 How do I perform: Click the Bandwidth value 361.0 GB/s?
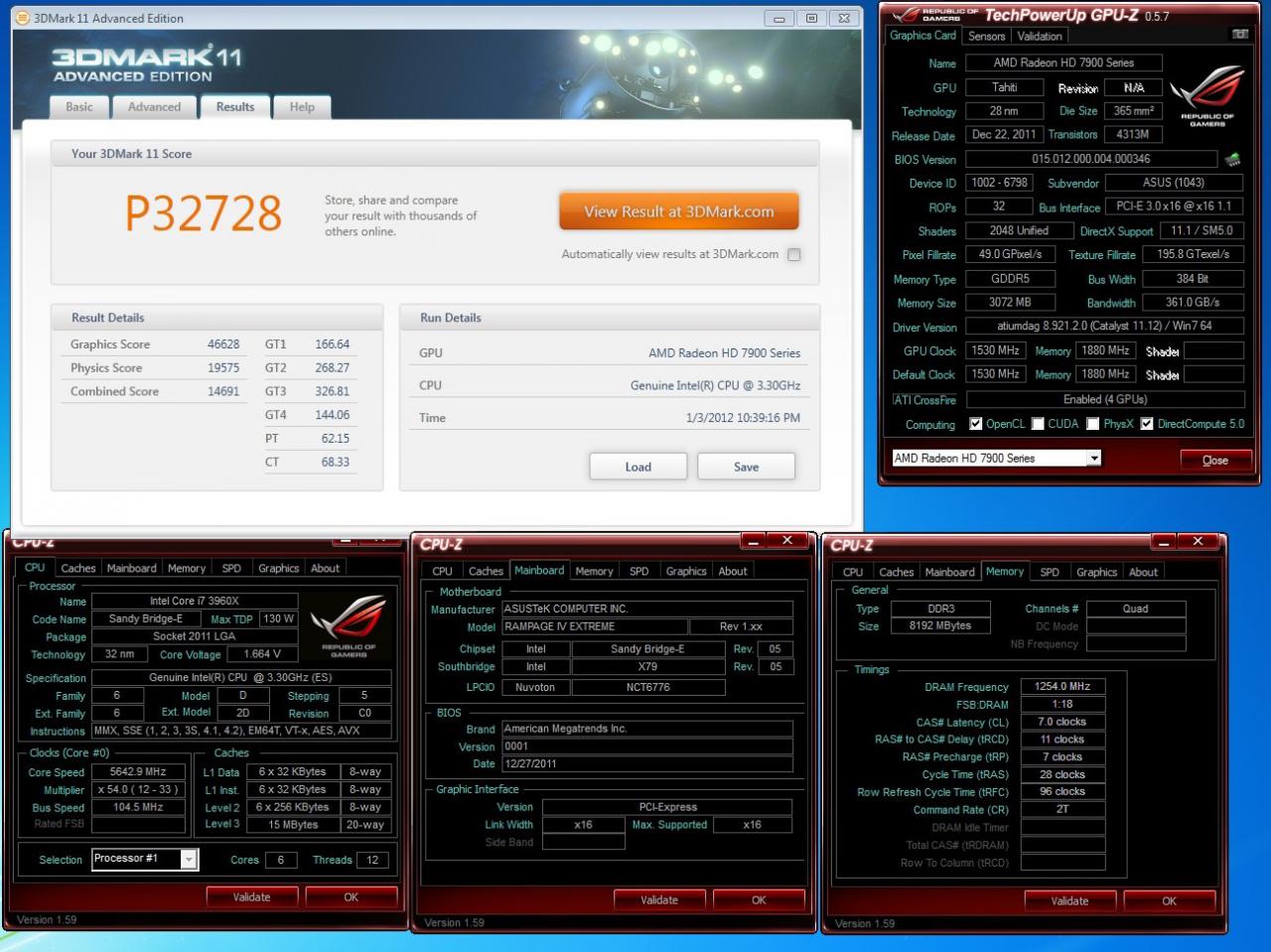pos(1192,303)
